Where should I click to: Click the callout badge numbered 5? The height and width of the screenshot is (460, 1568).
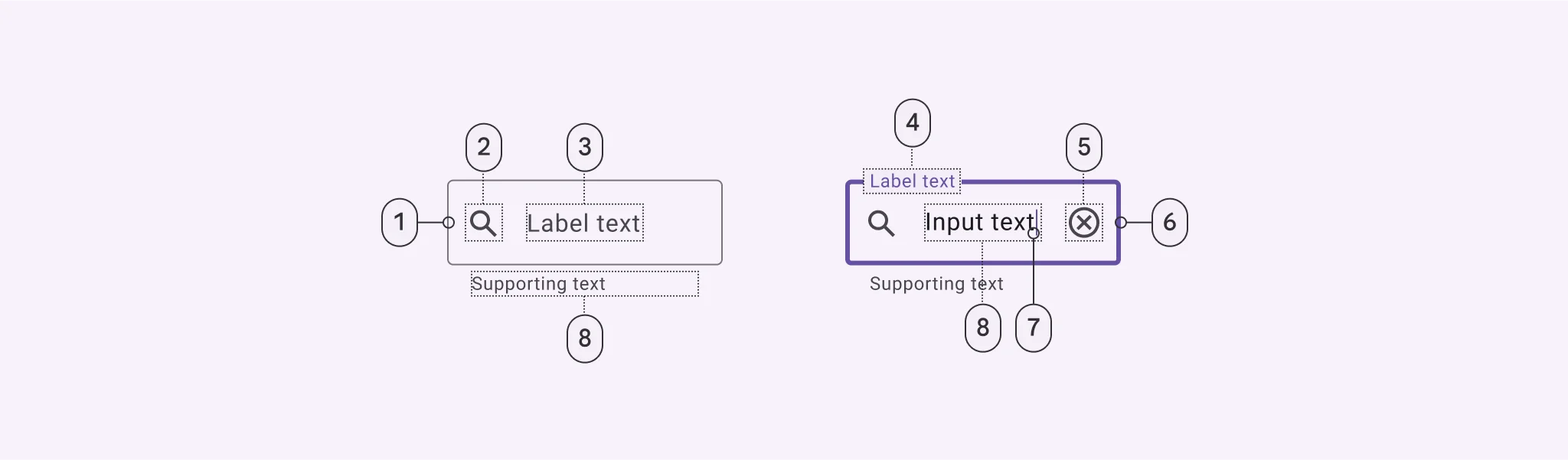pos(1084,147)
